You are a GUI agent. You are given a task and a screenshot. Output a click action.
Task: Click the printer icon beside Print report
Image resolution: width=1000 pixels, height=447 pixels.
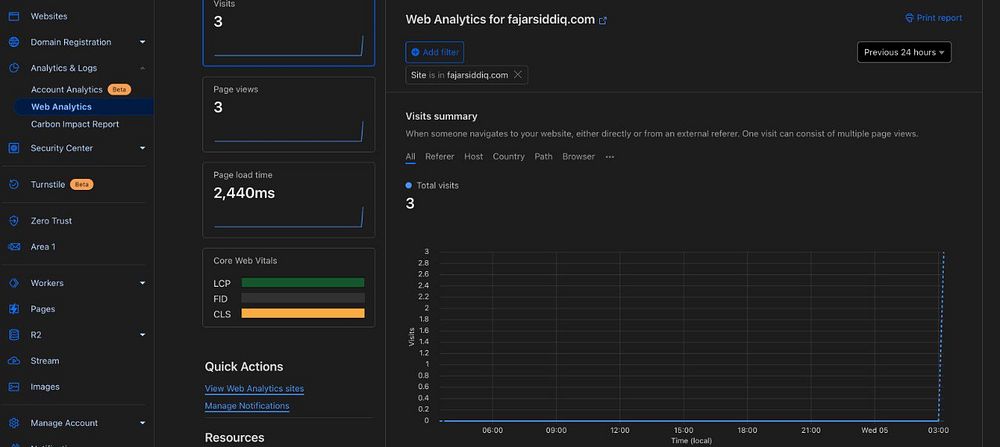909,18
